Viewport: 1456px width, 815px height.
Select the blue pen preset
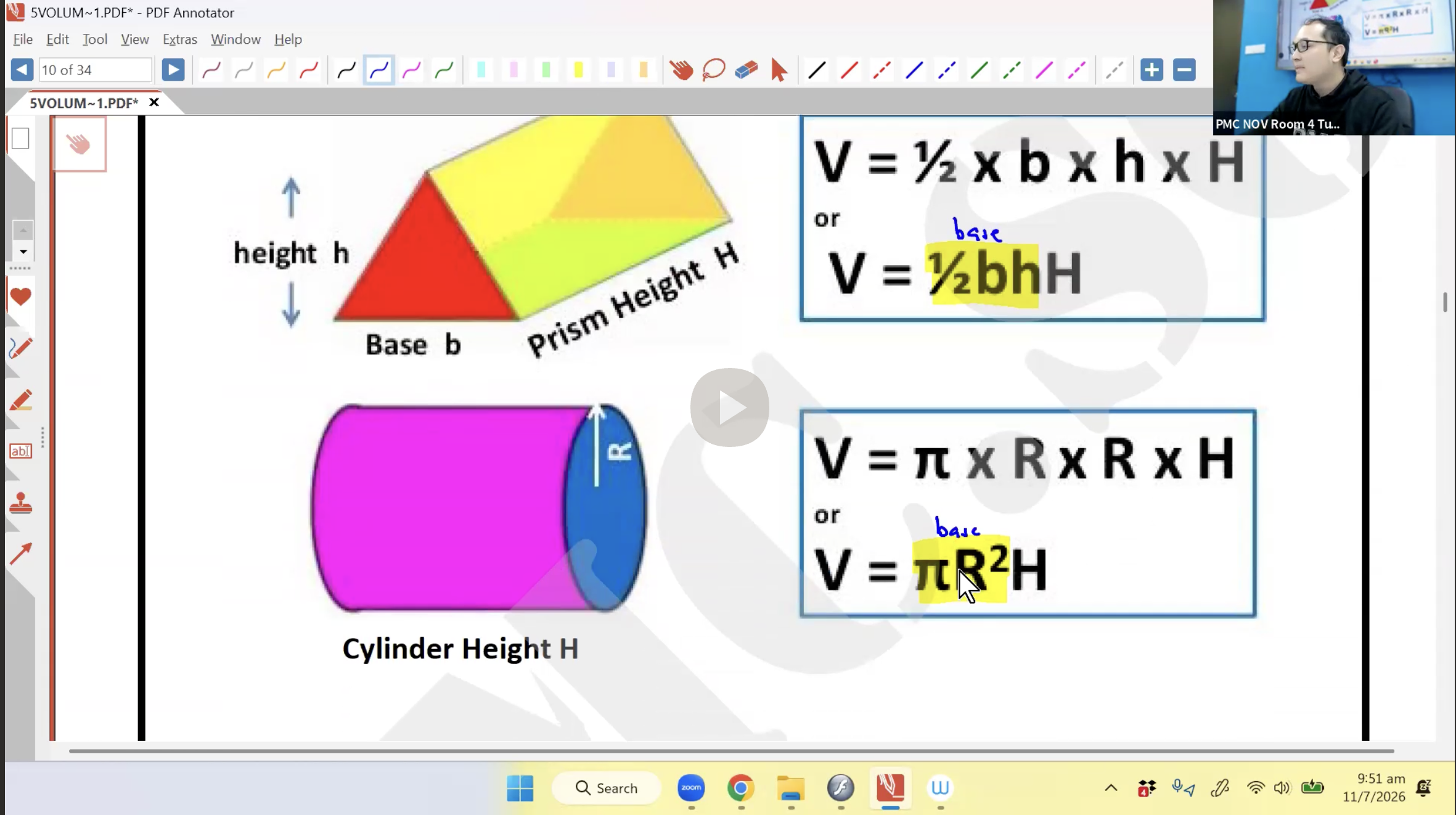click(378, 70)
